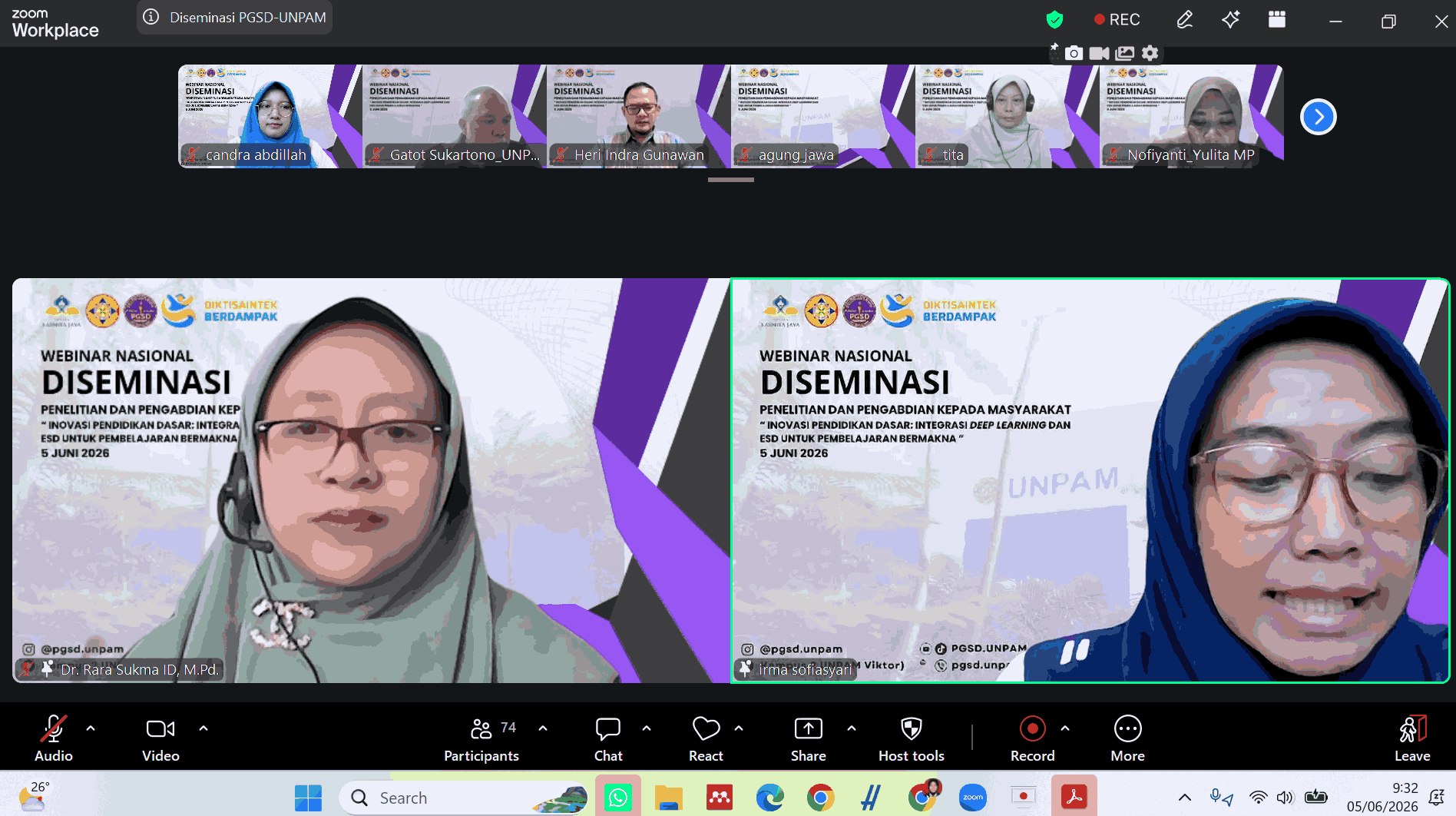Open the Diseminasi PGSD-UNPAM meeting info
Image resolution: width=1456 pixels, height=816 pixels.
click(235, 17)
